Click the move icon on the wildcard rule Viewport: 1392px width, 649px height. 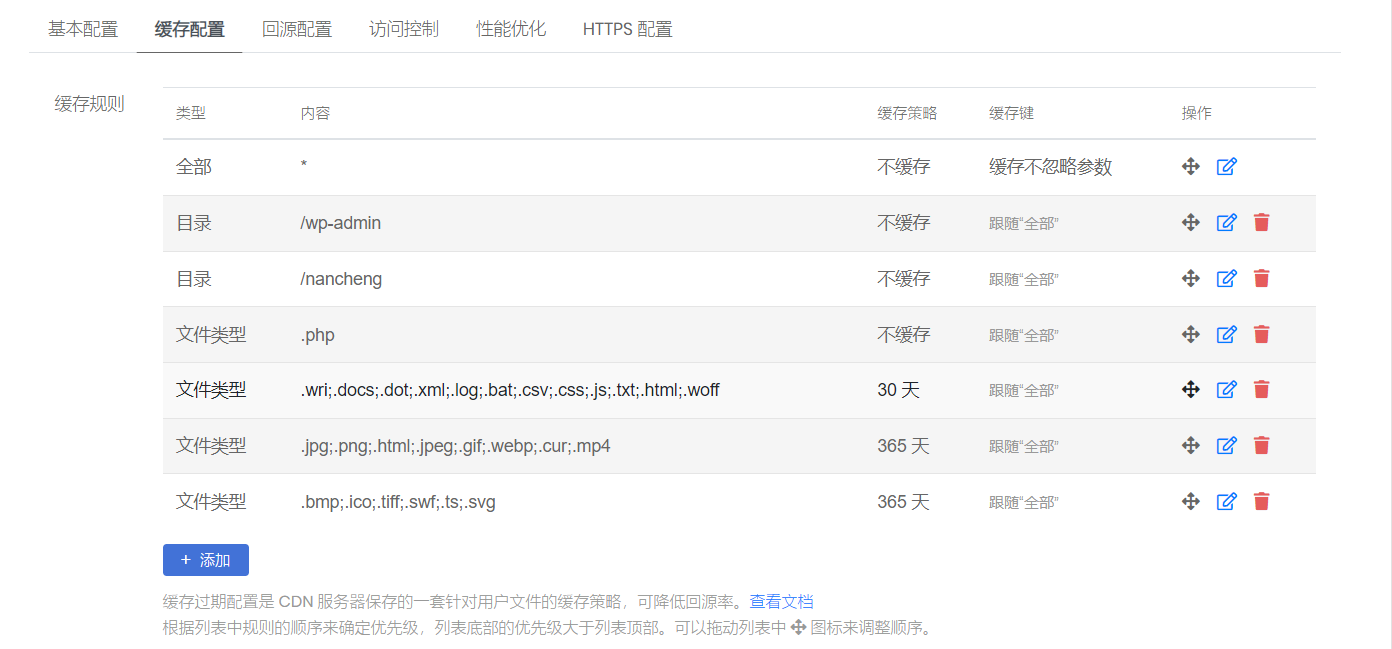pos(1190,166)
